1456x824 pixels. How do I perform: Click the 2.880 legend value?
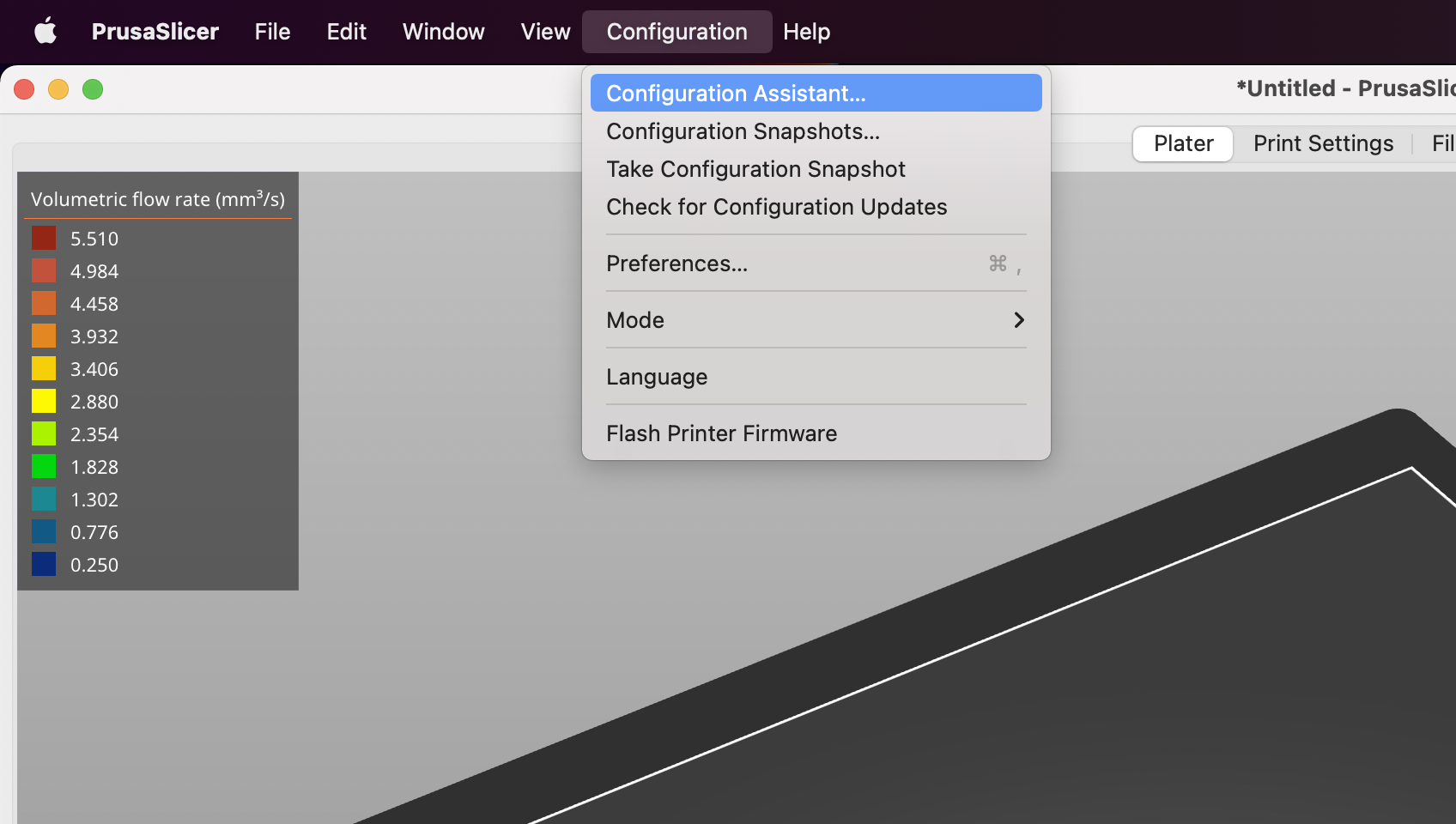(94, 402)
